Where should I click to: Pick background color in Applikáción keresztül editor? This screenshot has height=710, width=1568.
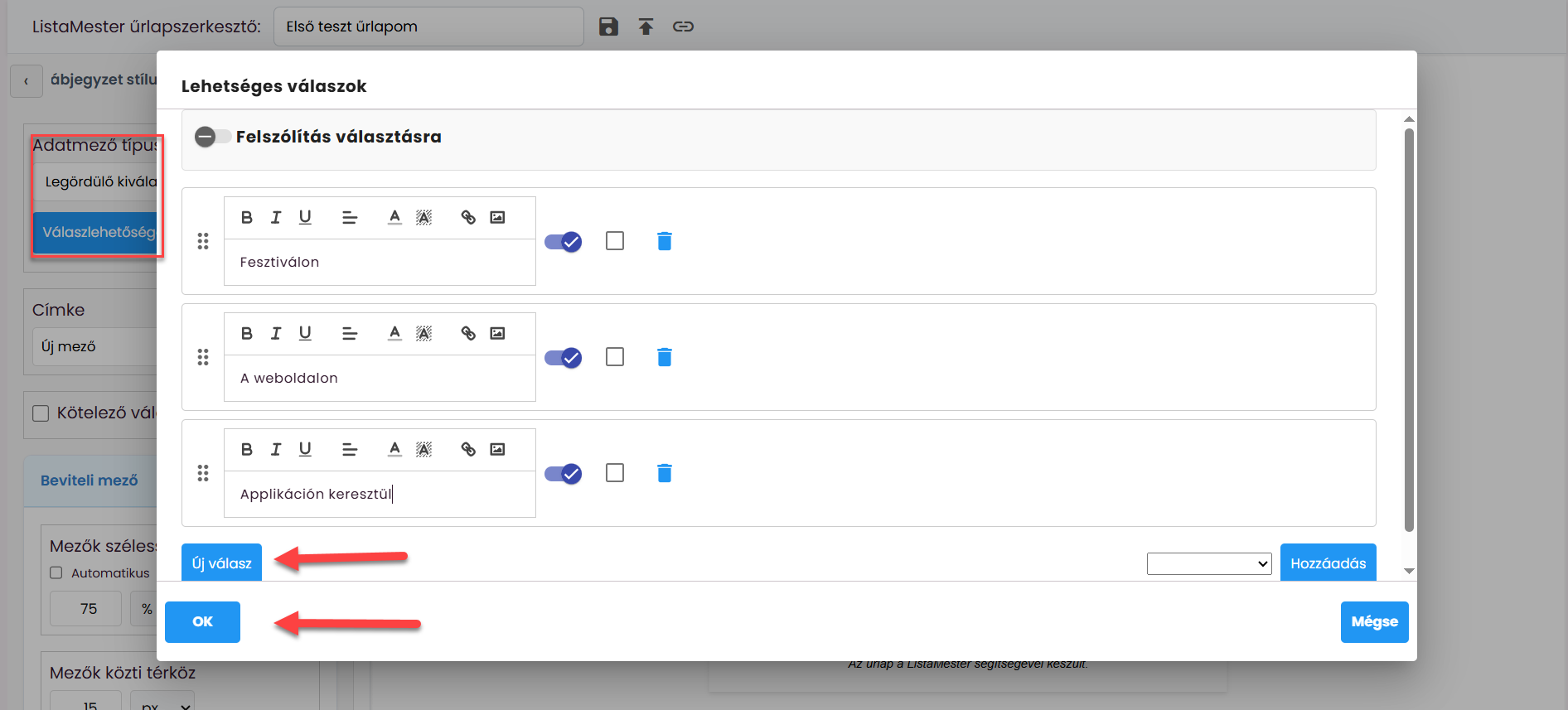pyautogui.click(x=423, y=449)
